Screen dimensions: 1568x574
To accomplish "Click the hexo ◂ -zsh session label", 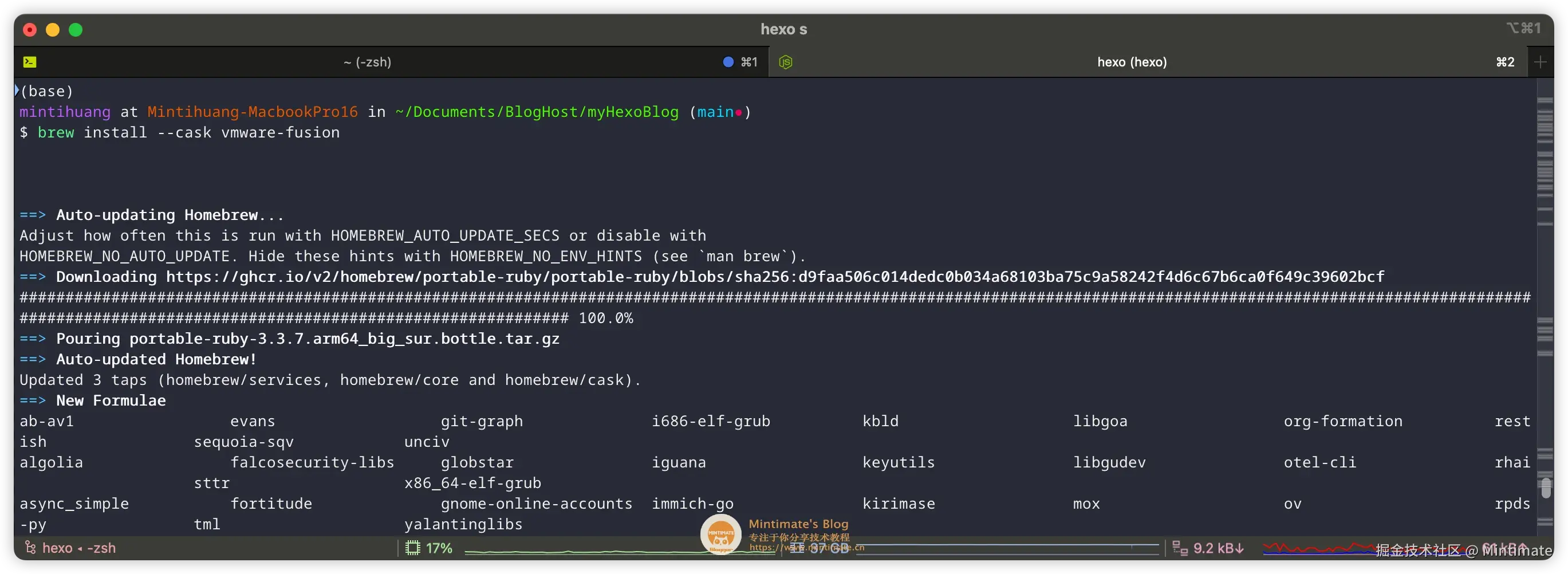I will pos(80,547).
